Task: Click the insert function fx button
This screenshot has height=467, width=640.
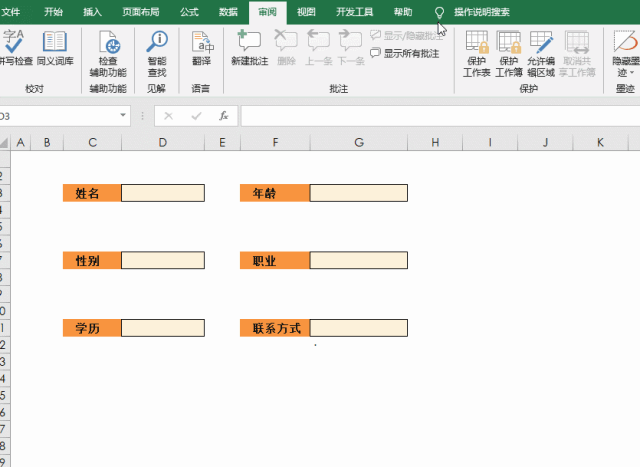Action: pos(224,116)
